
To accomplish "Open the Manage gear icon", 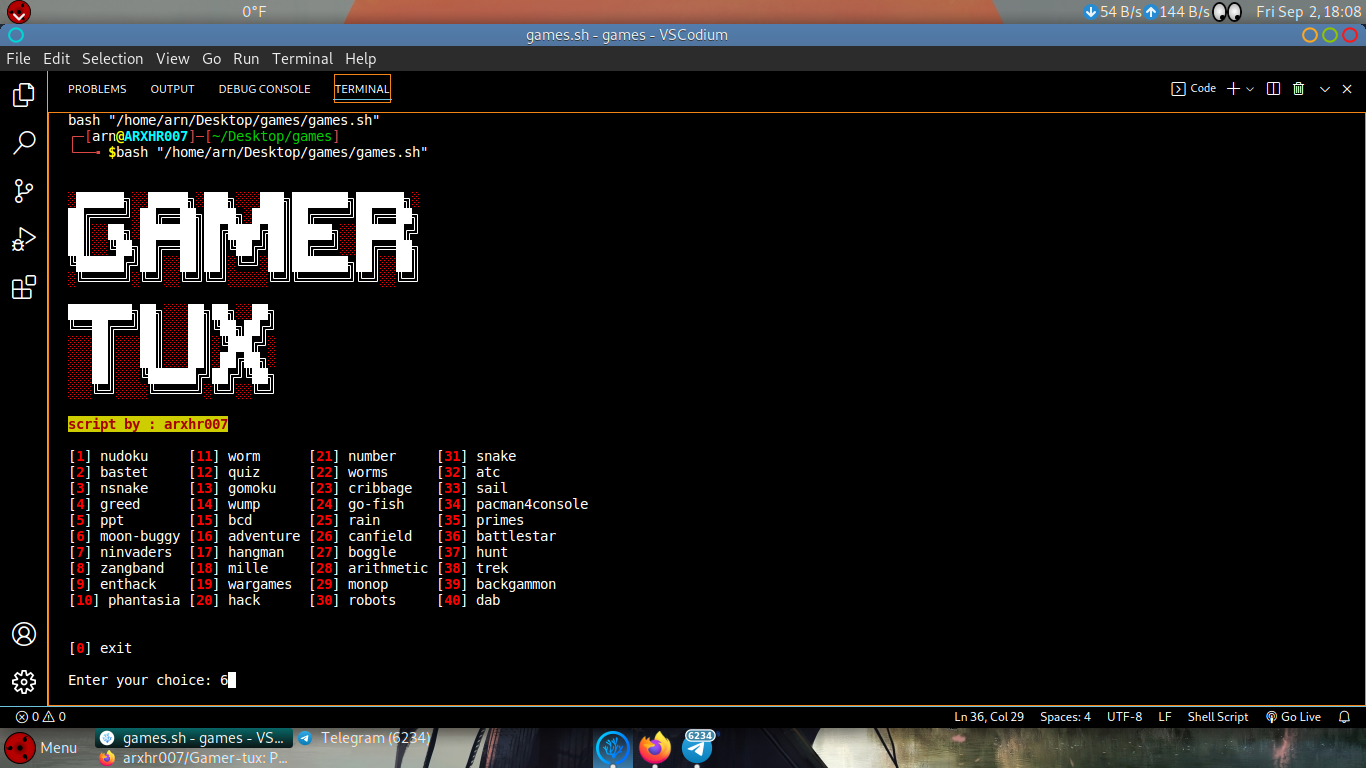I will [24, 682].
